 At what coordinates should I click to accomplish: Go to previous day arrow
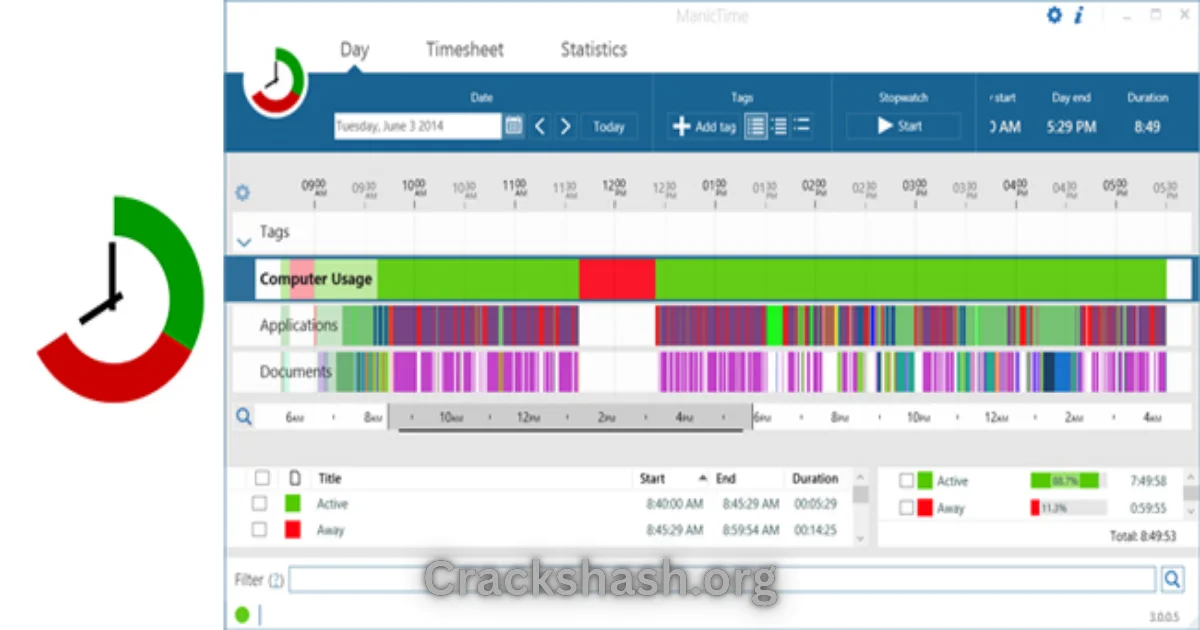coord(540,126)
